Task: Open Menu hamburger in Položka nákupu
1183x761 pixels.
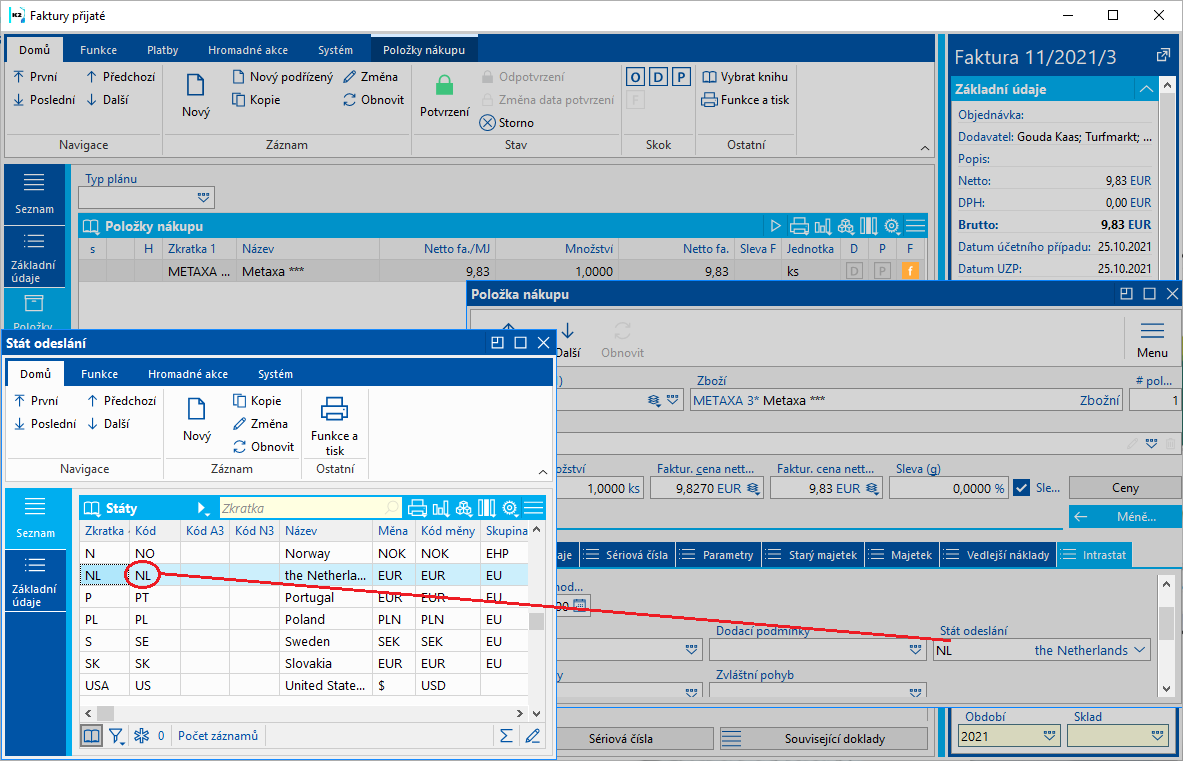Action: [x=1152, y=331]
